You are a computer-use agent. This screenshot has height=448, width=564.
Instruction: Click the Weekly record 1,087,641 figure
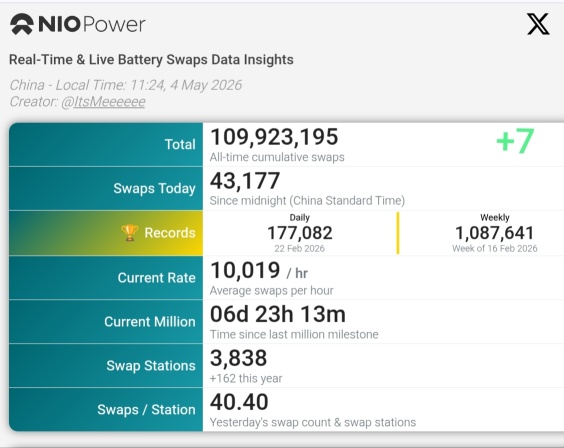tap(495, 233)
